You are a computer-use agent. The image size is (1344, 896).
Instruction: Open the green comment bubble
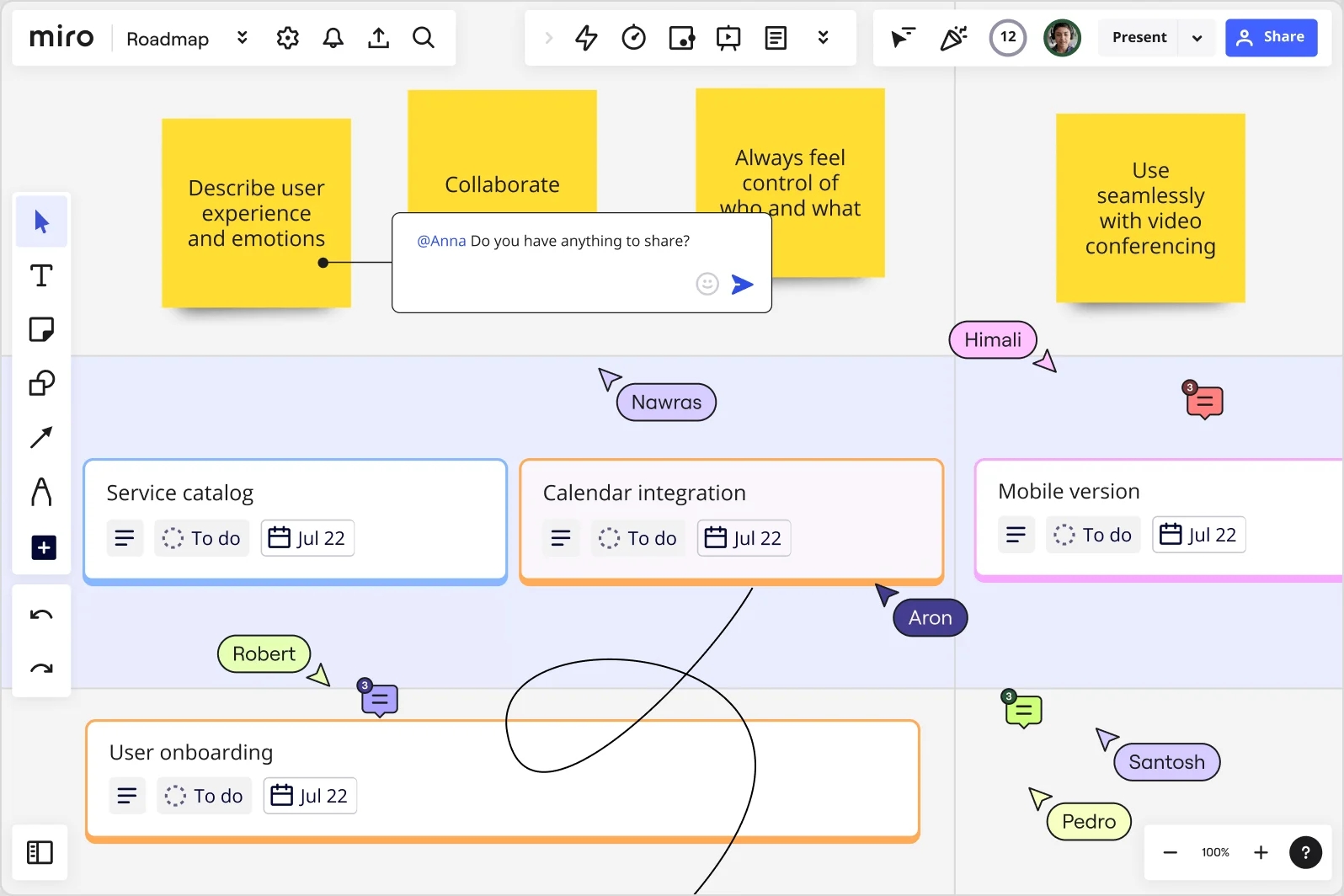(x=1023, y=710)
